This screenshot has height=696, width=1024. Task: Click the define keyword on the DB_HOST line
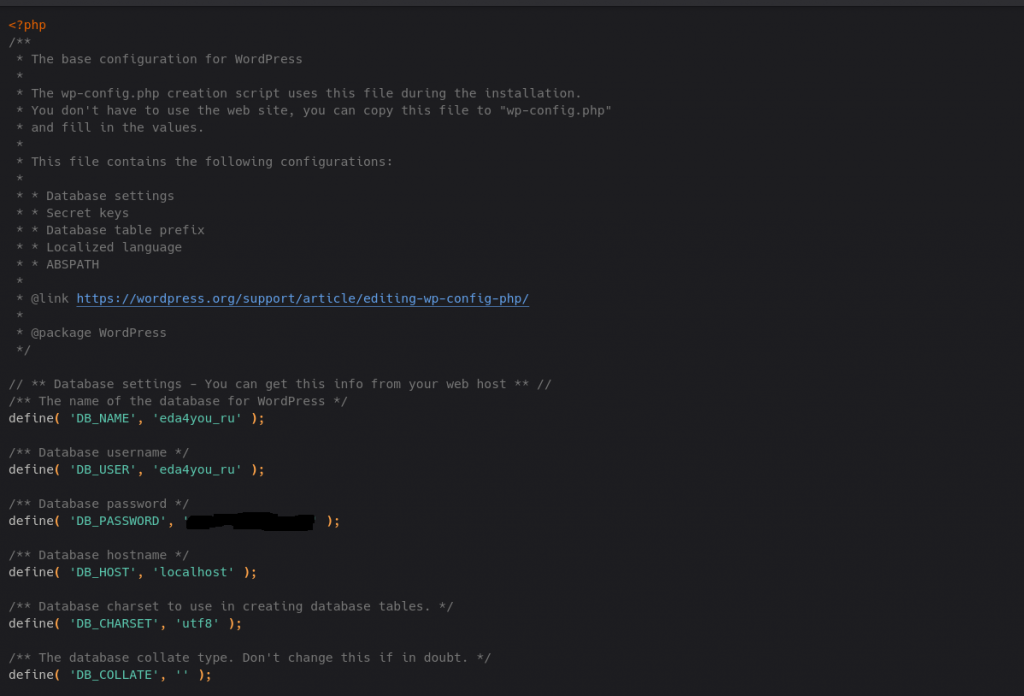(31, 572)
